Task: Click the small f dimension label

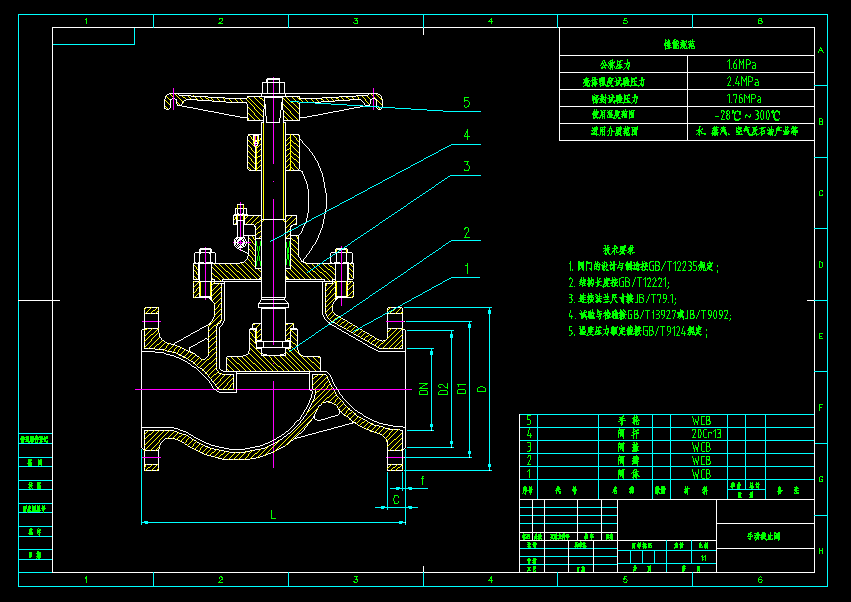Action: click(x=423, y=480)
